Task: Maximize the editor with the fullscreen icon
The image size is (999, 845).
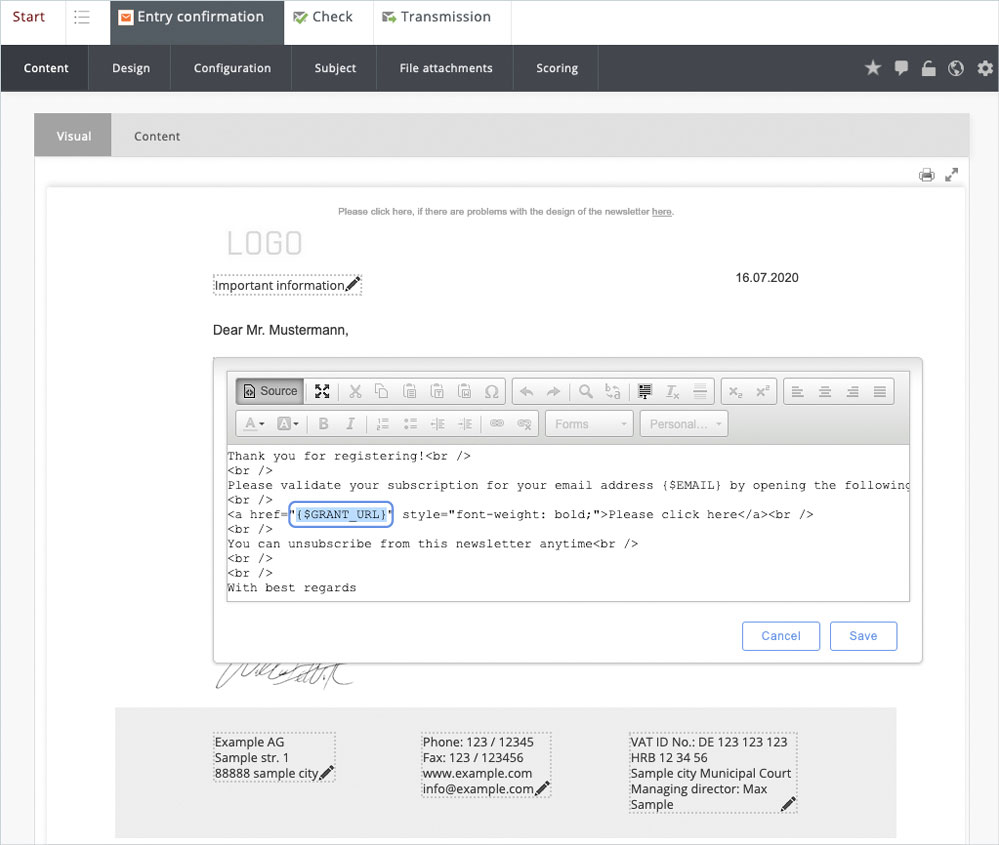Action: pos(322,391)
